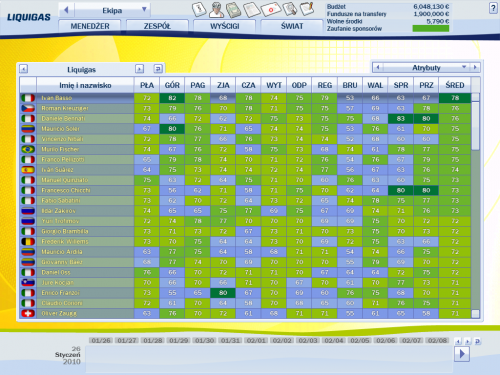Expand the Atrybuty dropdown

pos(464,67)
